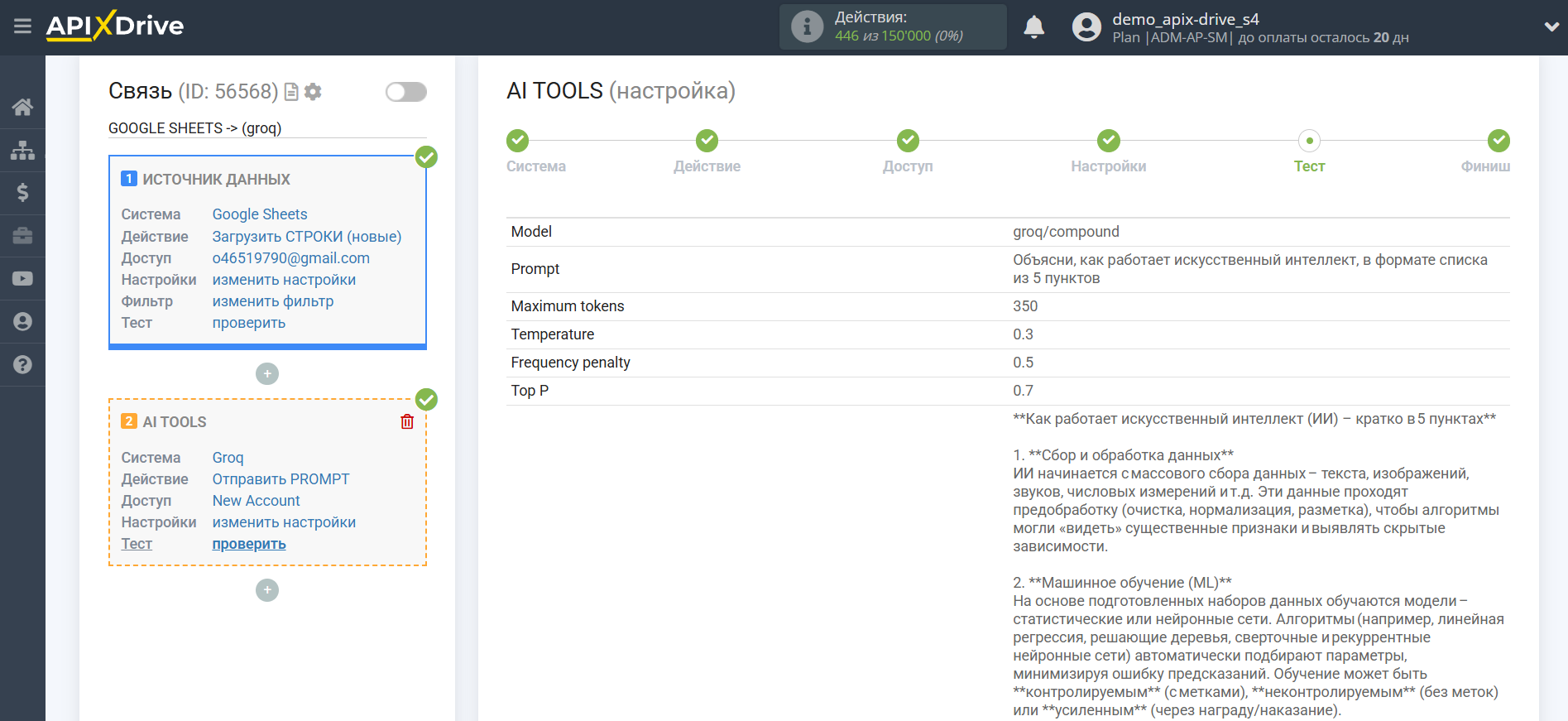Toggle the connection on/off switch
Image resolution: width=1568 pixels, height=721 pixels.
point(405,92)
